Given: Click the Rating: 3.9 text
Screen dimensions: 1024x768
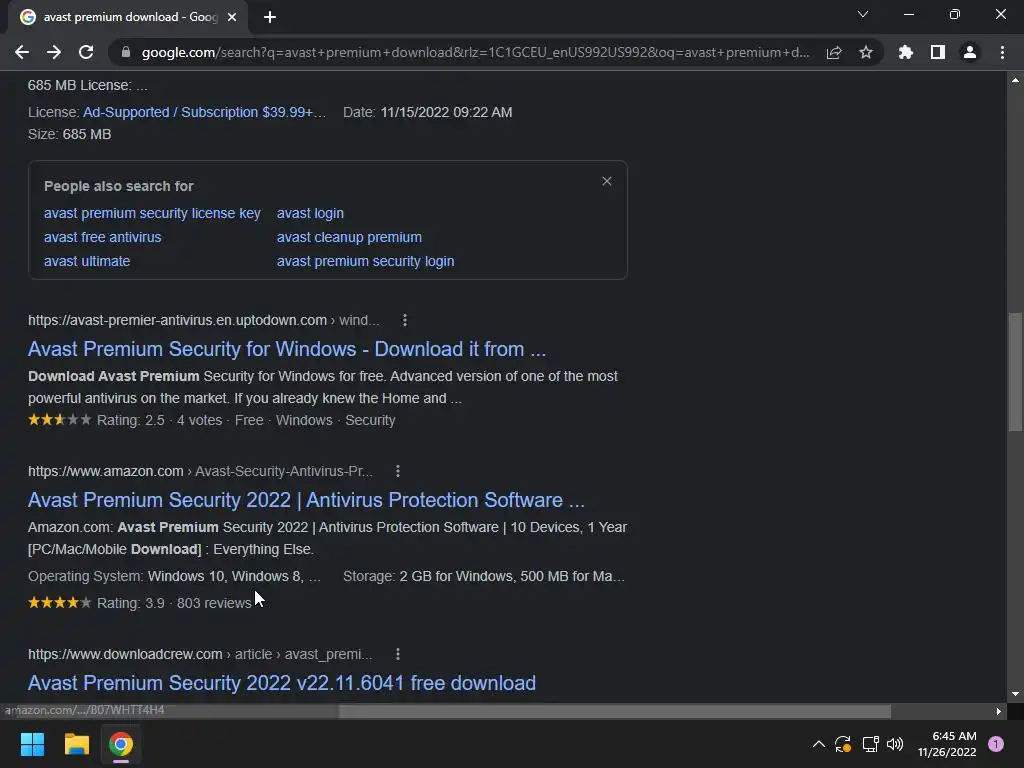Looking at the screenshot, I should point(131,603).
